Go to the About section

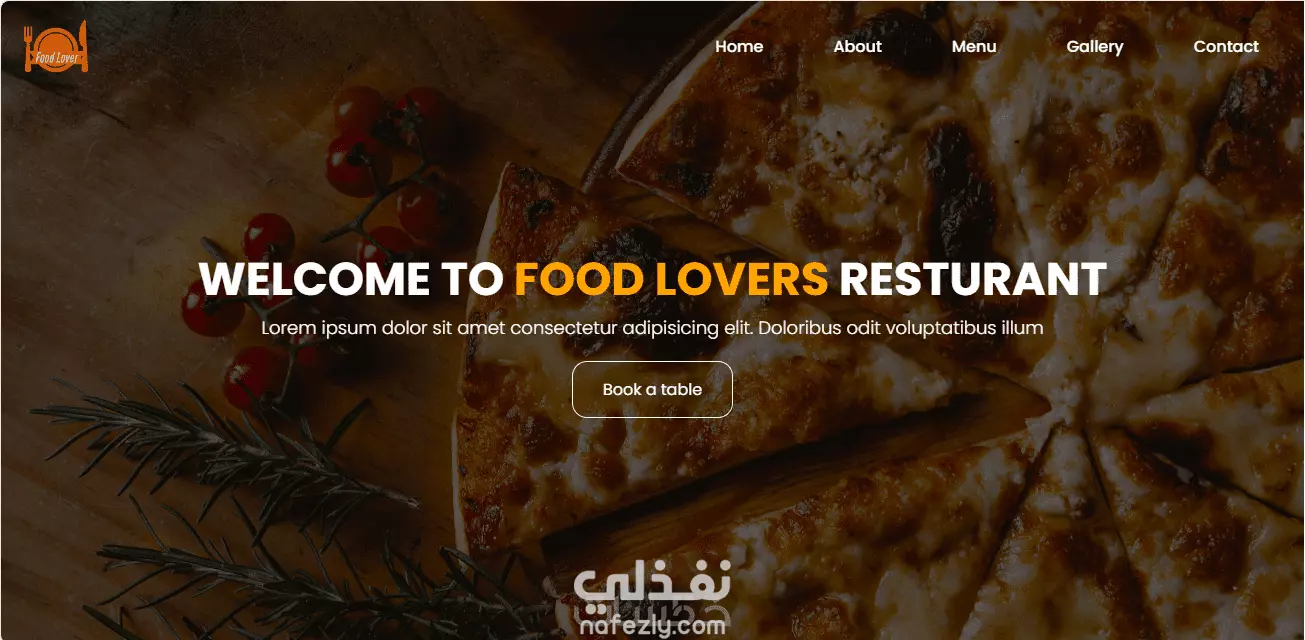pos(858,46)
